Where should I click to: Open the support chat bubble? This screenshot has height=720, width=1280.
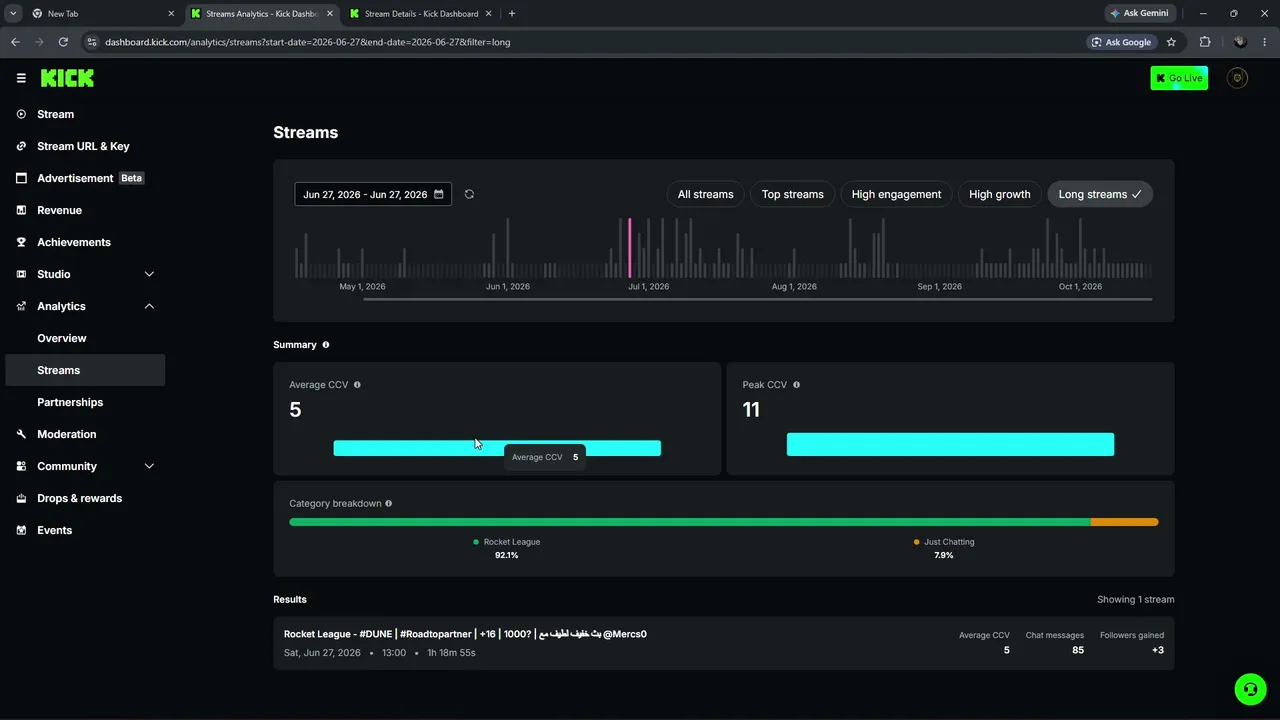click(1249, 689)
